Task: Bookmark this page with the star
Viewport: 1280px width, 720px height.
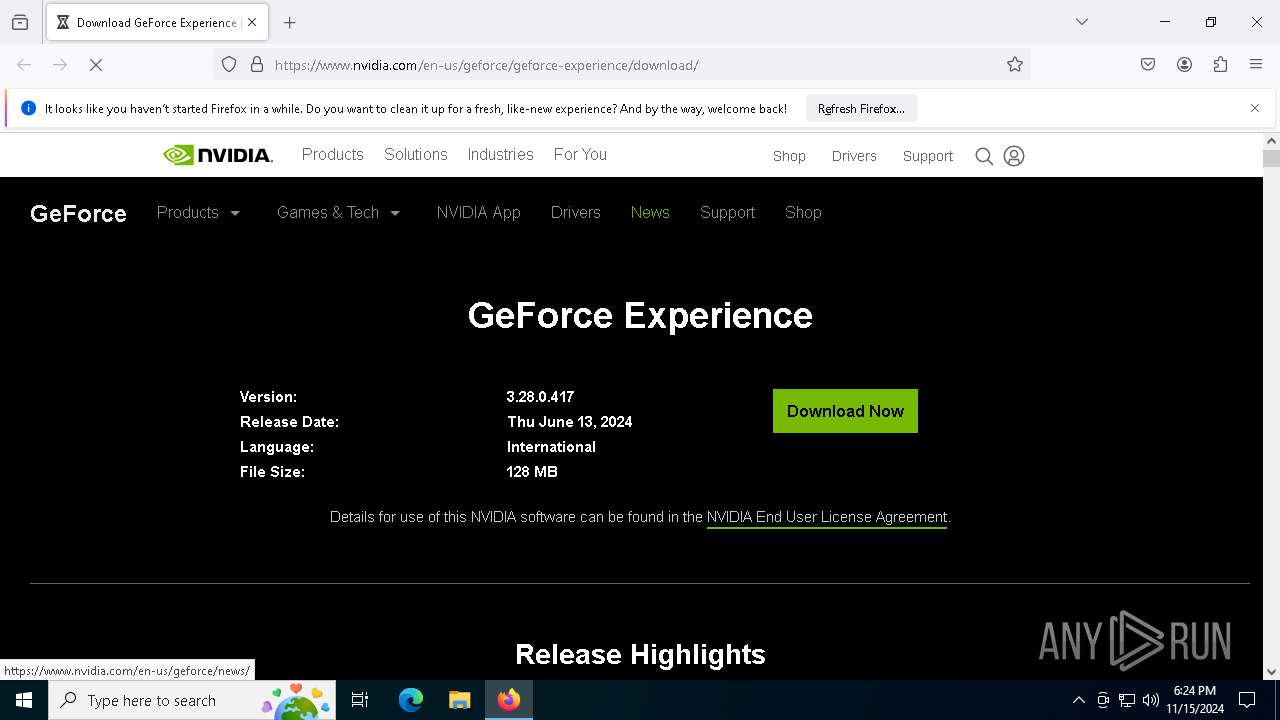Action: point(1015,65)
